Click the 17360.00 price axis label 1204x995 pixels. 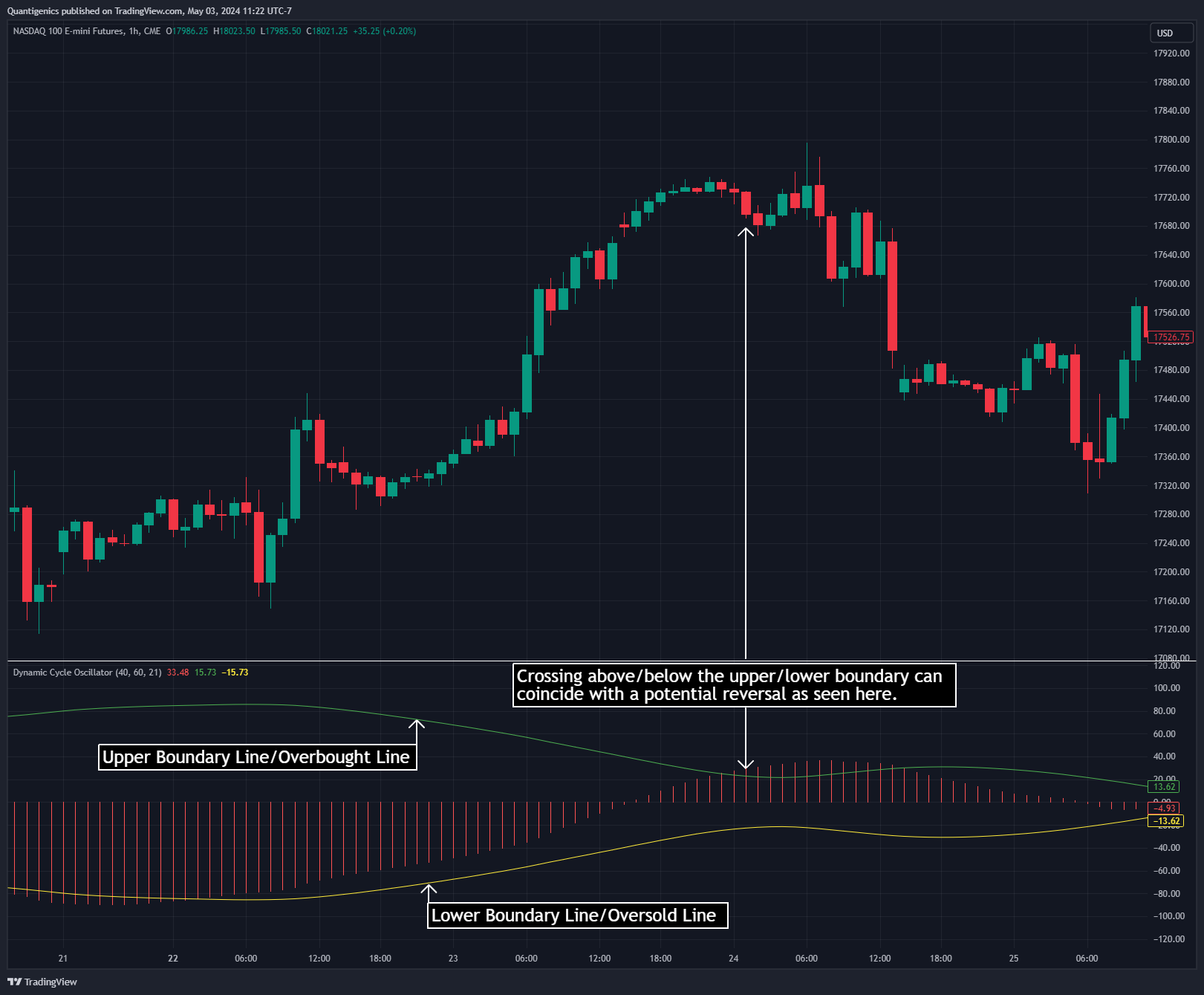point(1171,457)
